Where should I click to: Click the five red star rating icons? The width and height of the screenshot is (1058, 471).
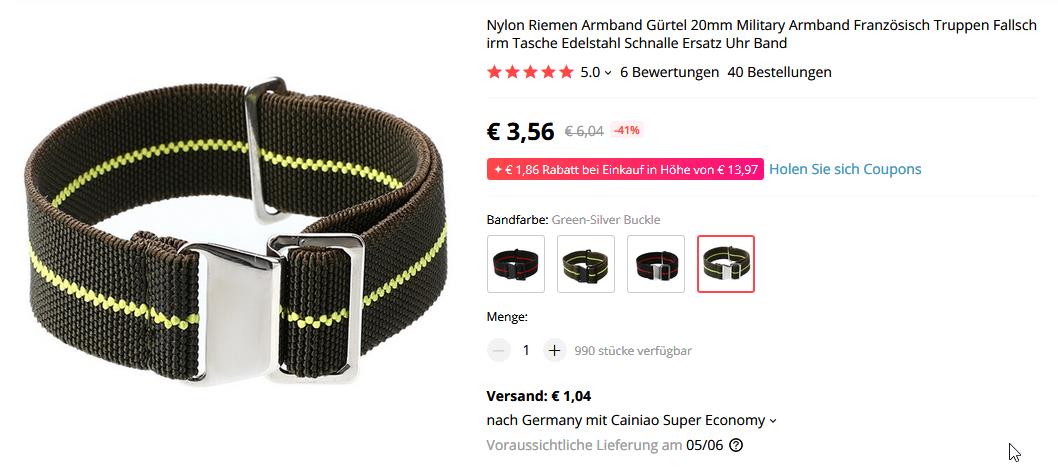pyautogui.click(x=530, y=72)
